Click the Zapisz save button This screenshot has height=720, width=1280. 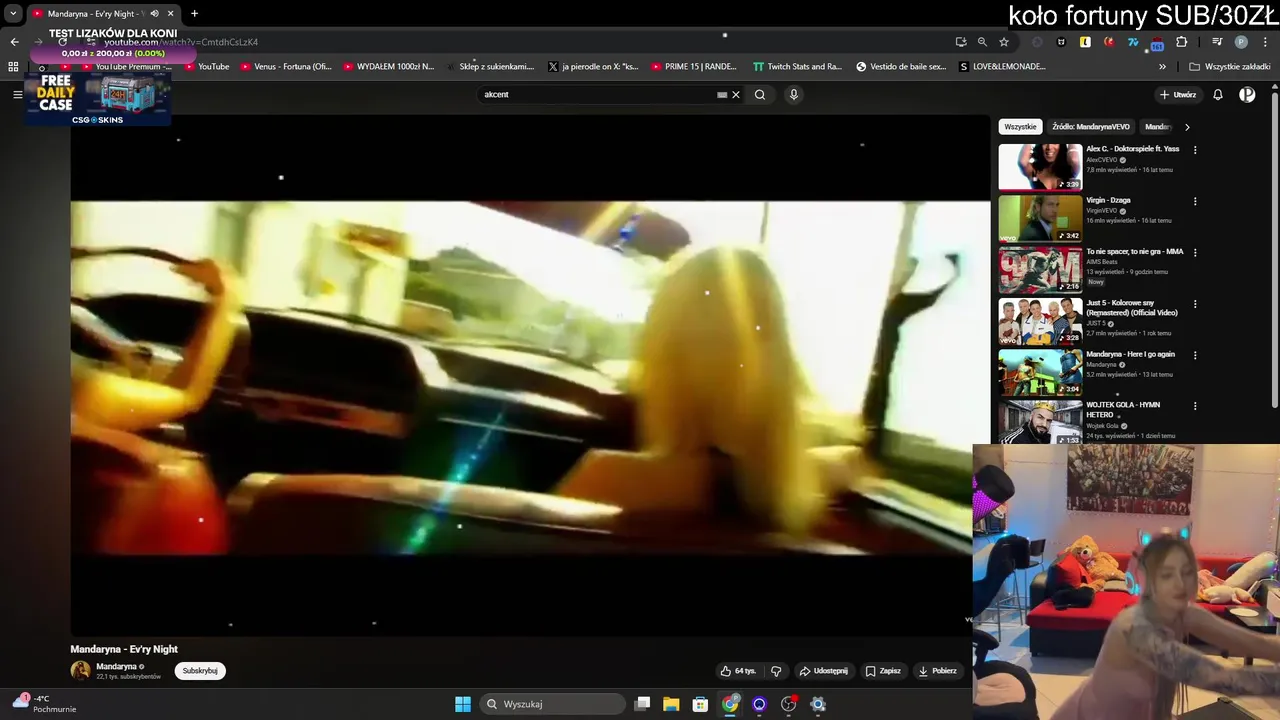(x=883, y=671)
